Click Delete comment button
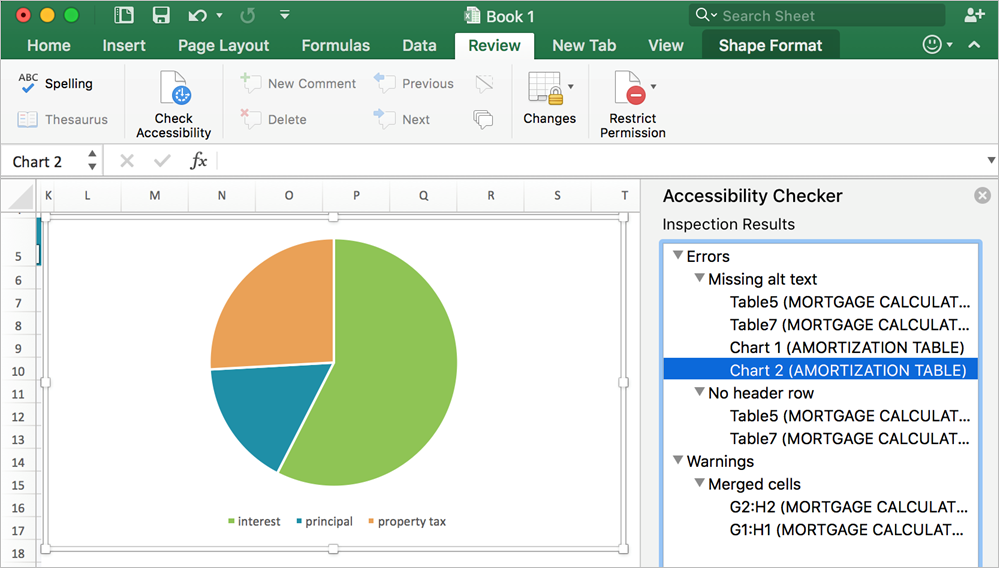The width and height of the screenshot is (999, 568). pos(274,119)
